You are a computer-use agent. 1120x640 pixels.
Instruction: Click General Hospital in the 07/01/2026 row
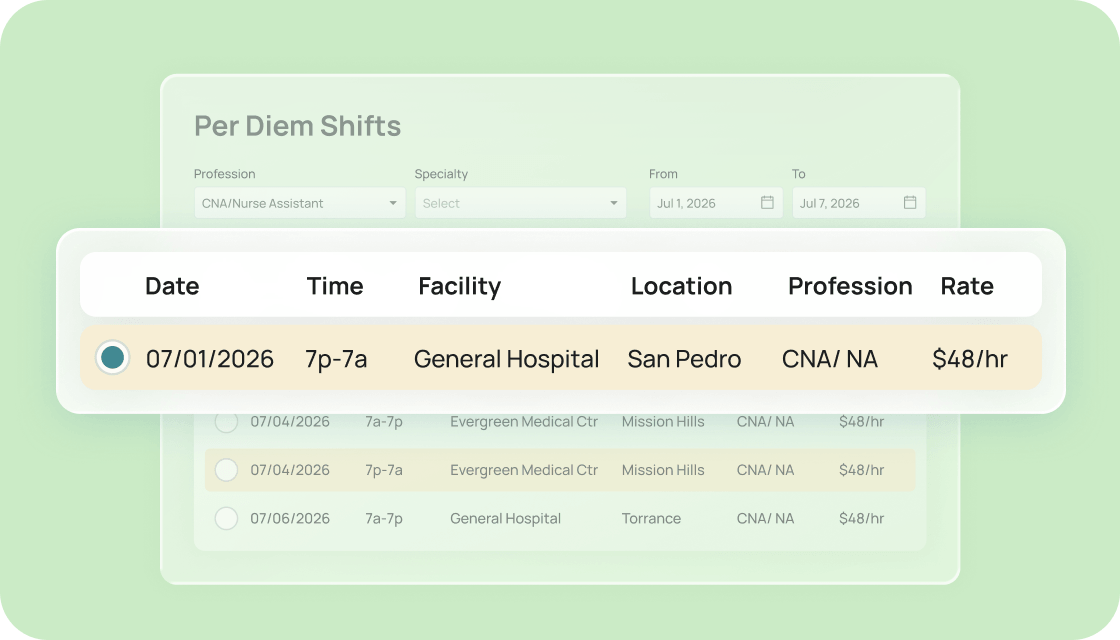pyautogui.click(x=506, y=359)
